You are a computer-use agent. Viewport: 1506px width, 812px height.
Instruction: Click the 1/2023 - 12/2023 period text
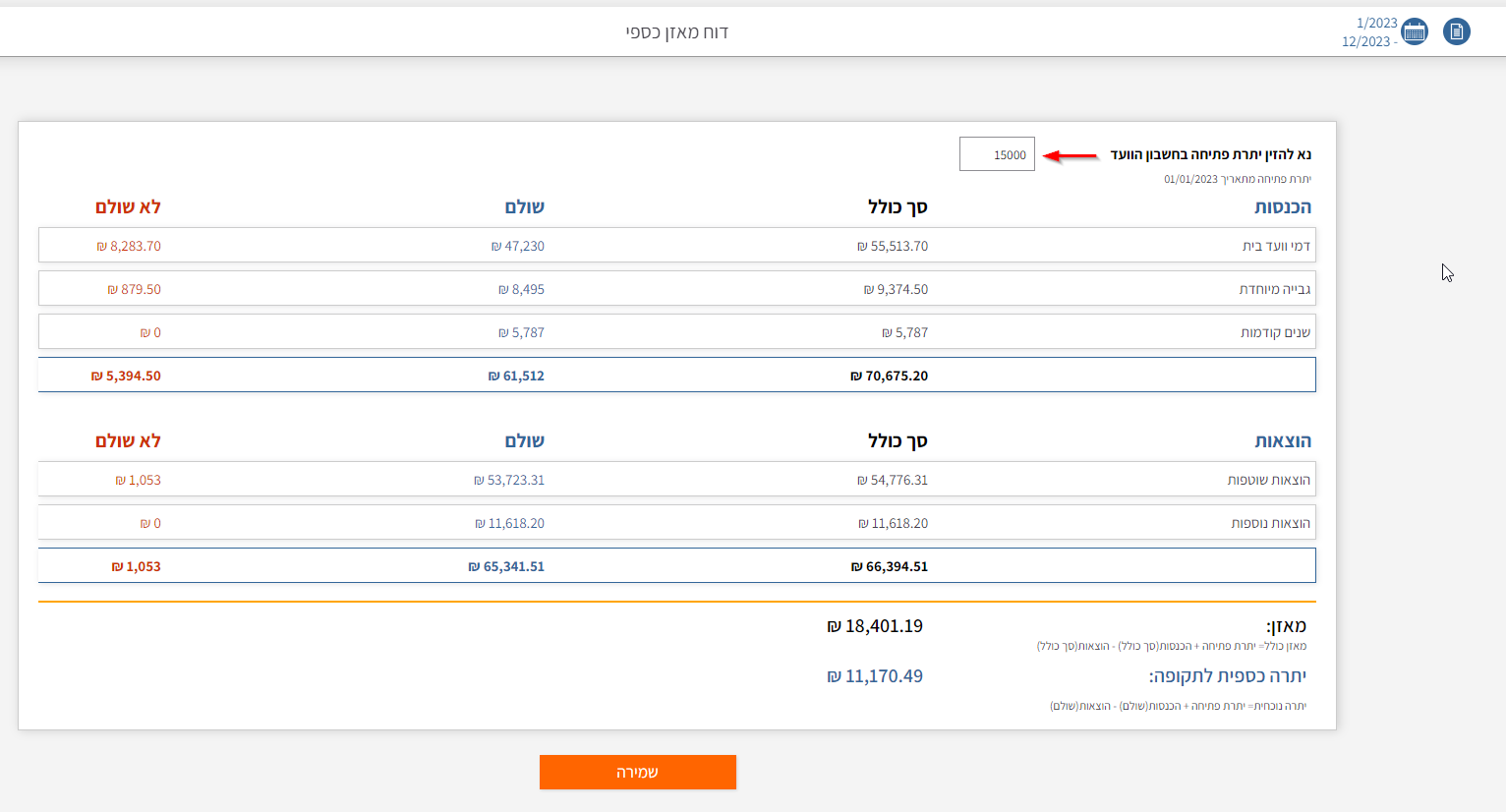click(x=1369, y=32)
